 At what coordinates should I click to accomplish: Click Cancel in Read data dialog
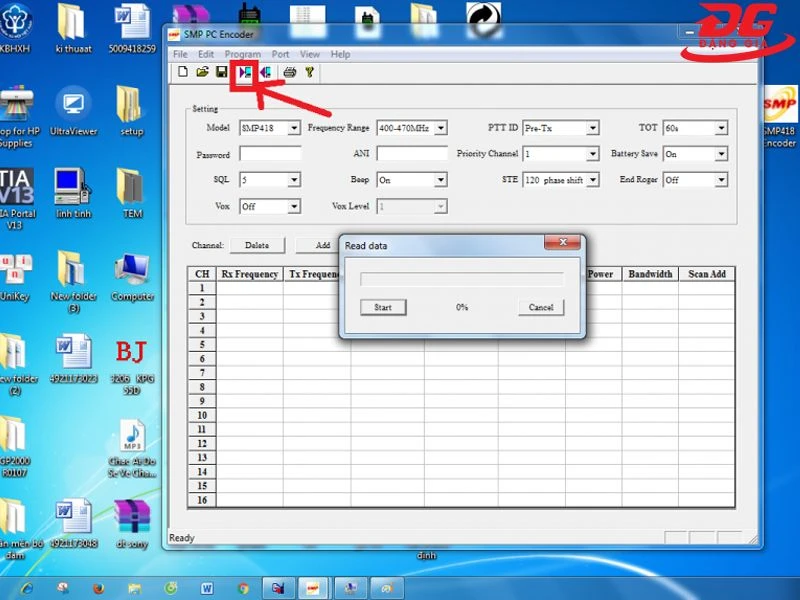click(x=541, y=307)
